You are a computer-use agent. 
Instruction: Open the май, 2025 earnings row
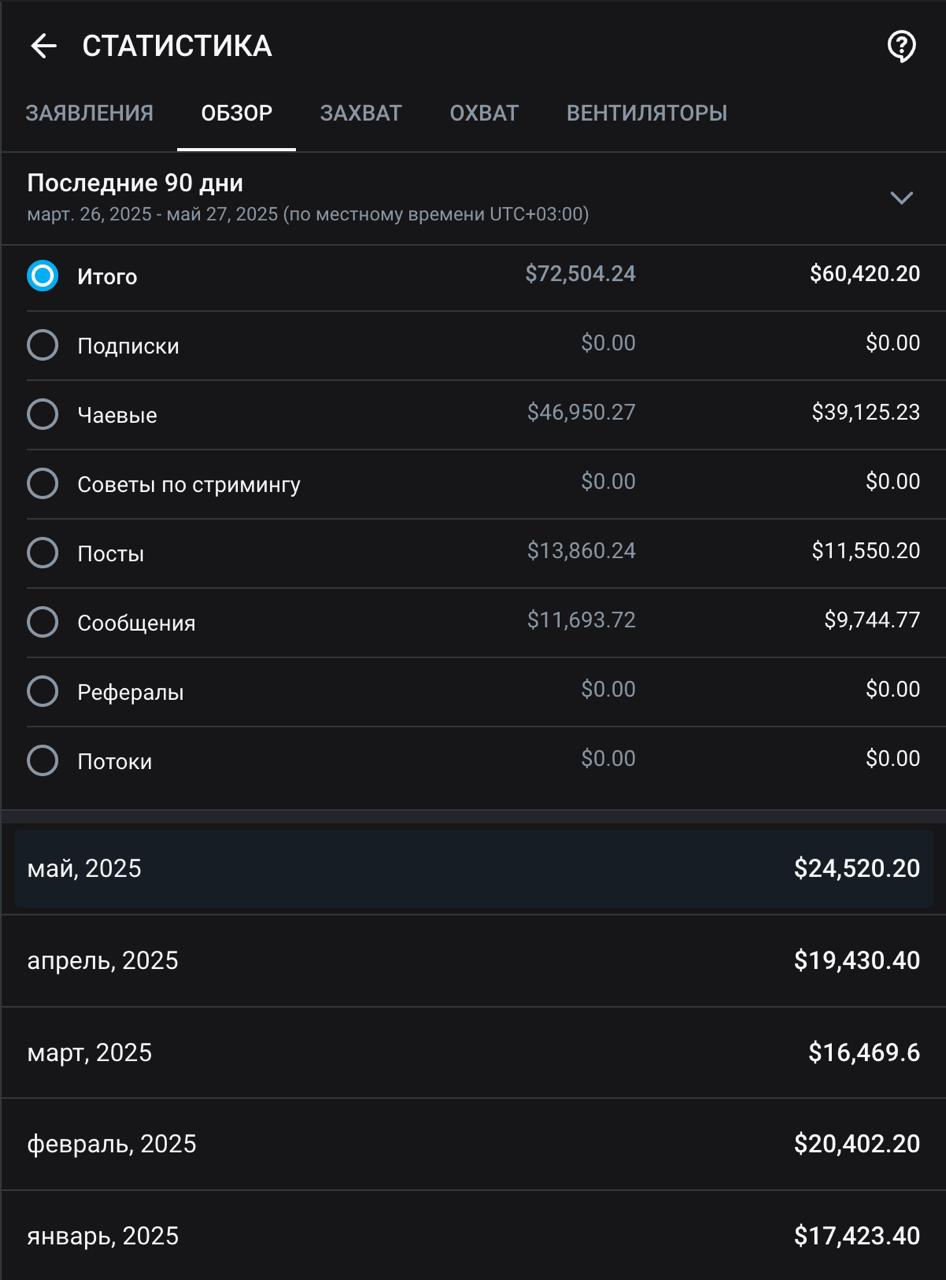[x=473, y=868]
